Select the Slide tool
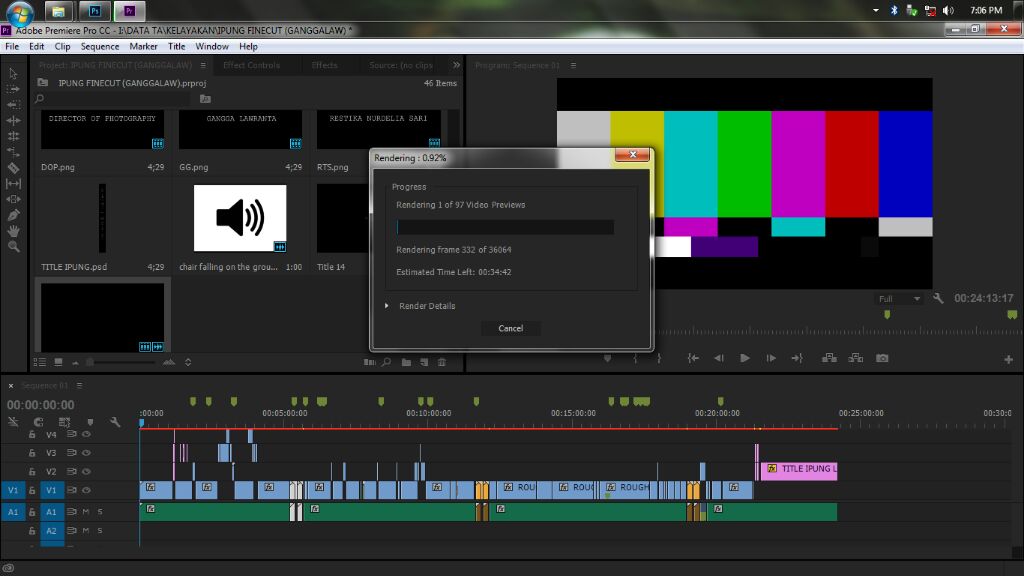The height and width of the screenshot is (576, 1024). point(13,199)
